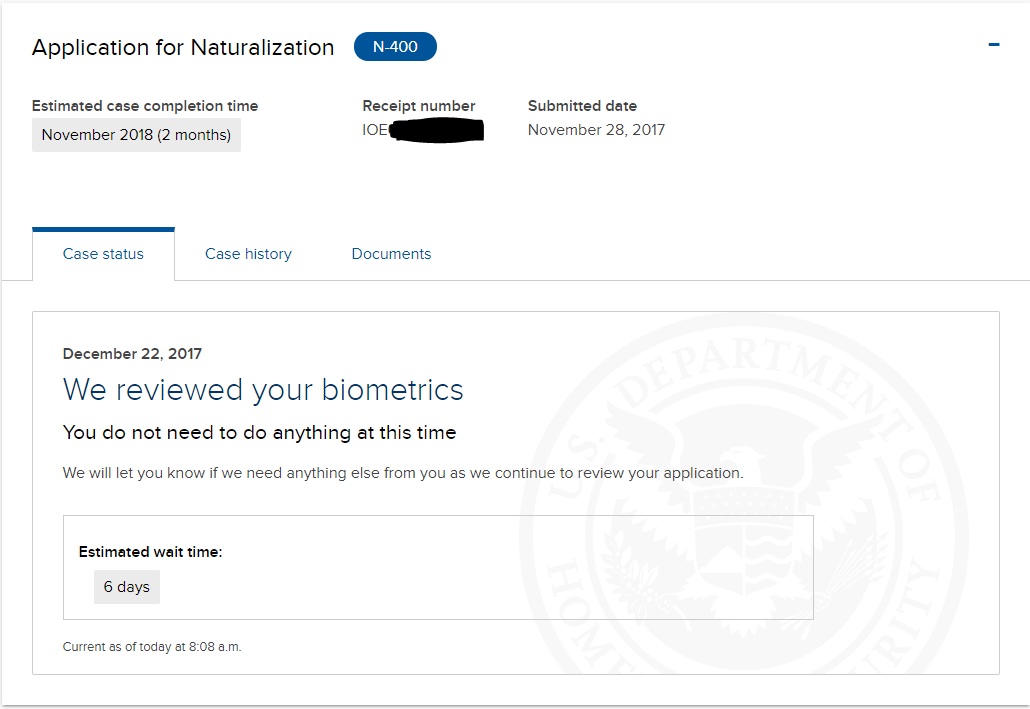Click the Submitted date label
Screen dimensions: 1030x709
click(x=582, y=106)
